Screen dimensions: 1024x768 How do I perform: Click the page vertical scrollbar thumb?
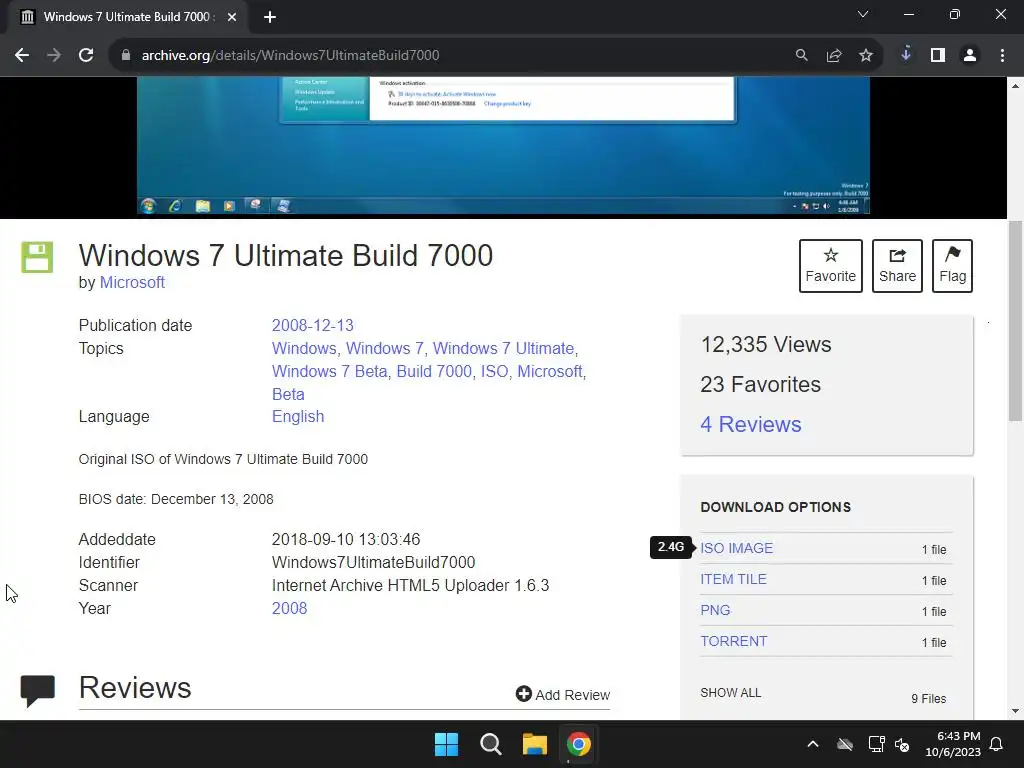[x=1016, y=321]
